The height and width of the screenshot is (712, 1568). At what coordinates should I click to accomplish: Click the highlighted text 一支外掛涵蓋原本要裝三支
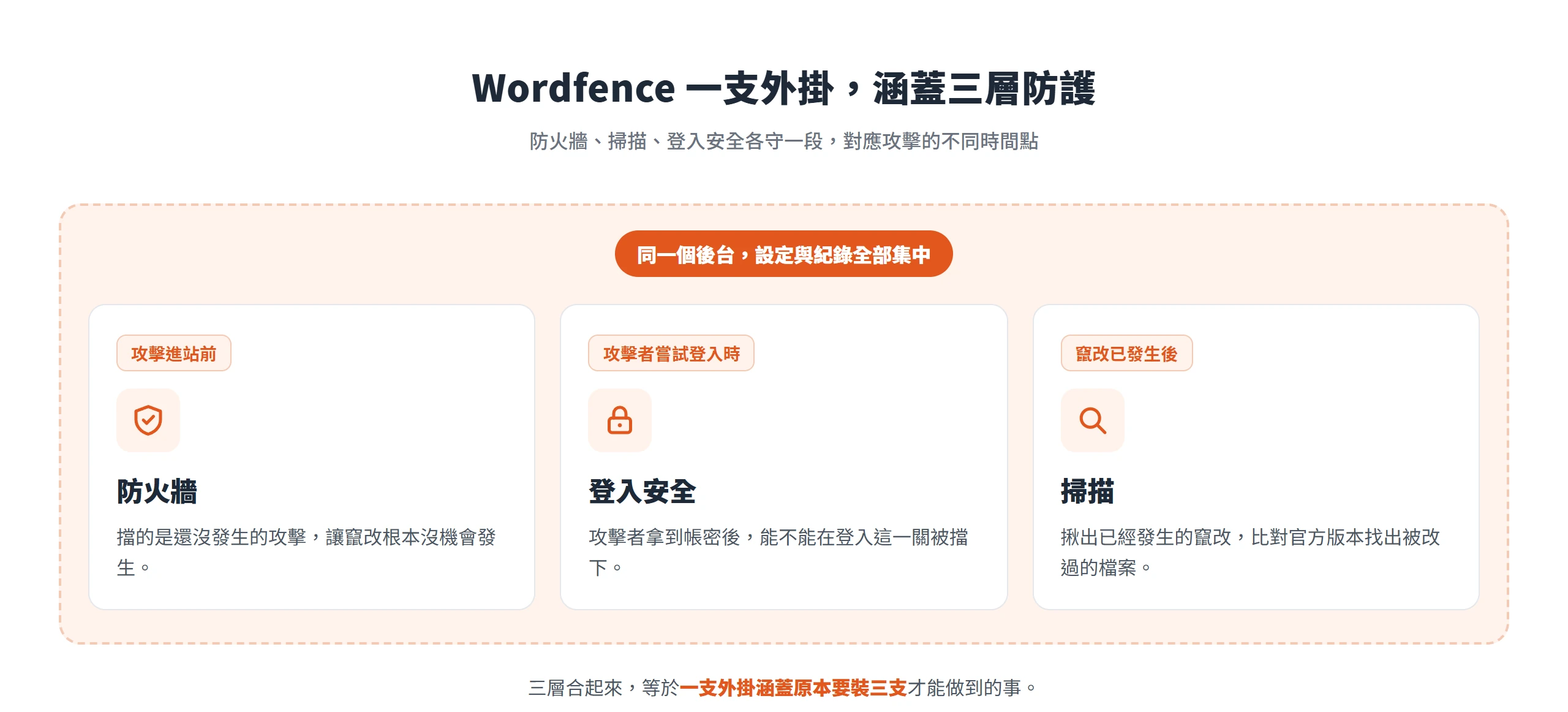793,688
